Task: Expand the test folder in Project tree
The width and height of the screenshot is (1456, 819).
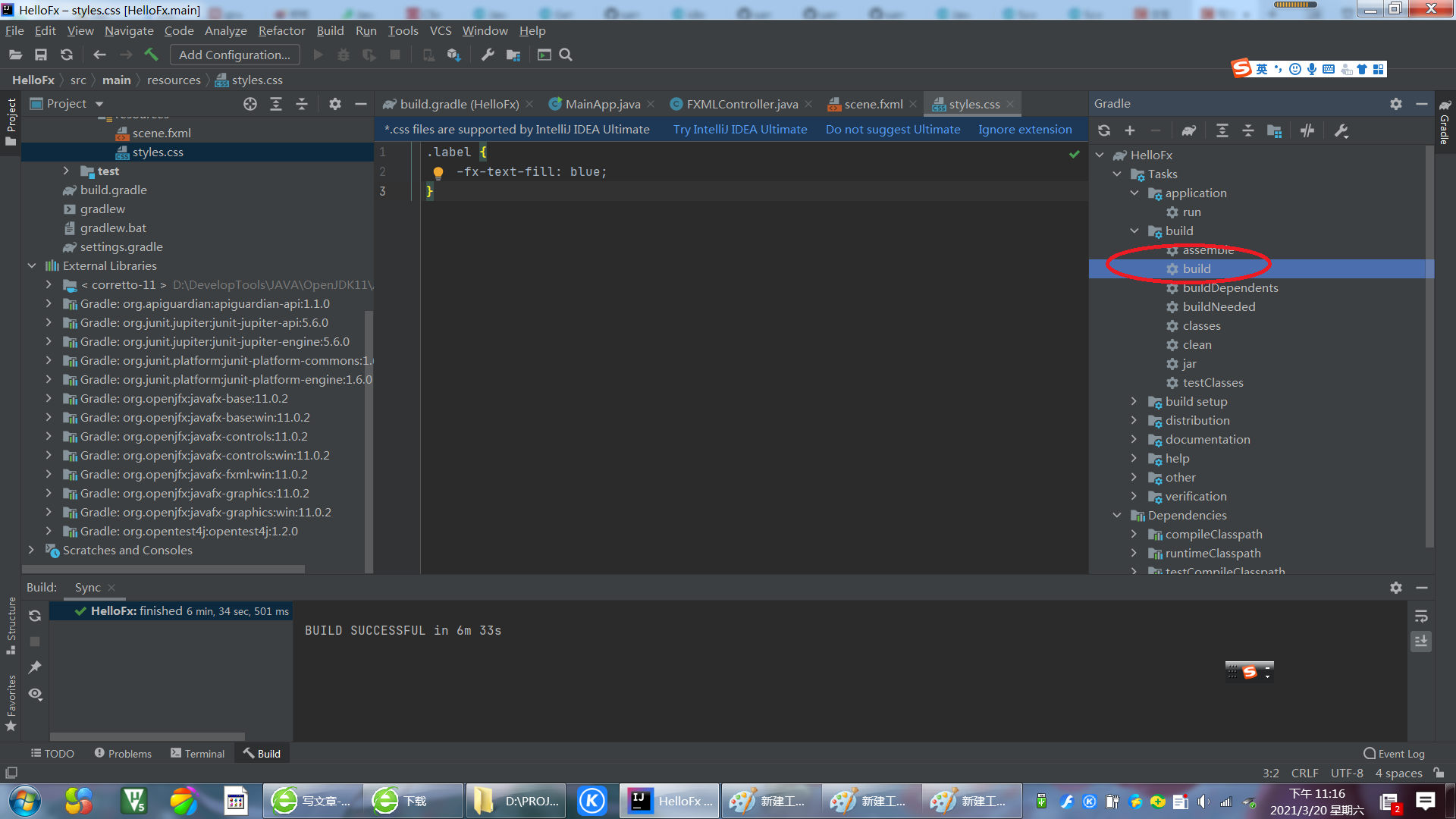Action: [x=66, y=171]
